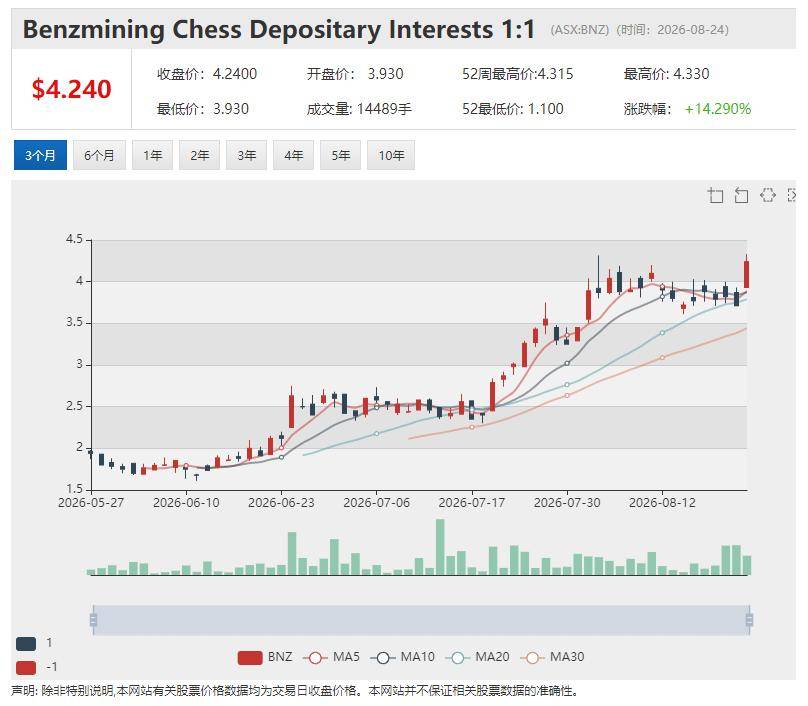The image size is (808, 706).
Task: Toggle the red '-1' volume category swatch
Action: (26, 667)
